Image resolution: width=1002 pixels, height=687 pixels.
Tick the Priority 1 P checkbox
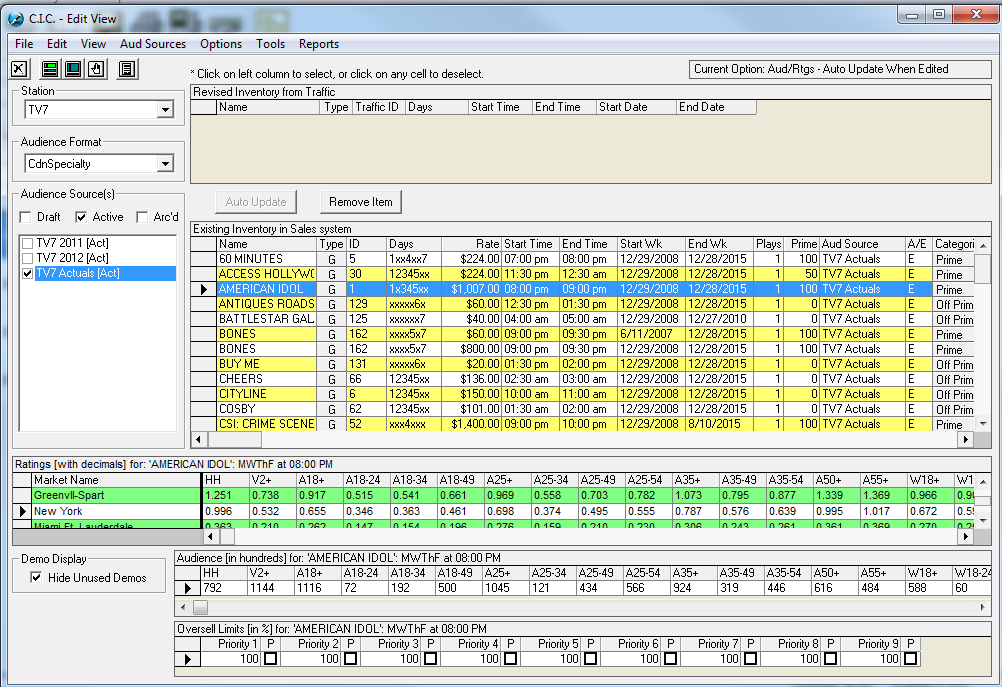[271, 660]
